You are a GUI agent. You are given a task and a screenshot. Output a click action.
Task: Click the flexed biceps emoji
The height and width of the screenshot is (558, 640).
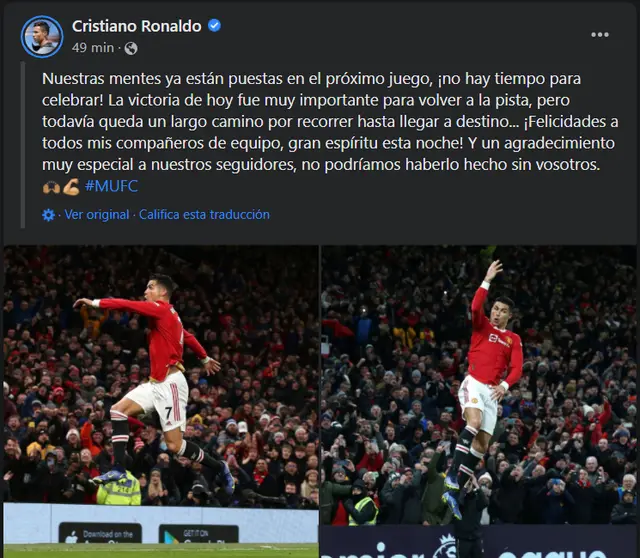pyautogui.click(x=71, y=187)
